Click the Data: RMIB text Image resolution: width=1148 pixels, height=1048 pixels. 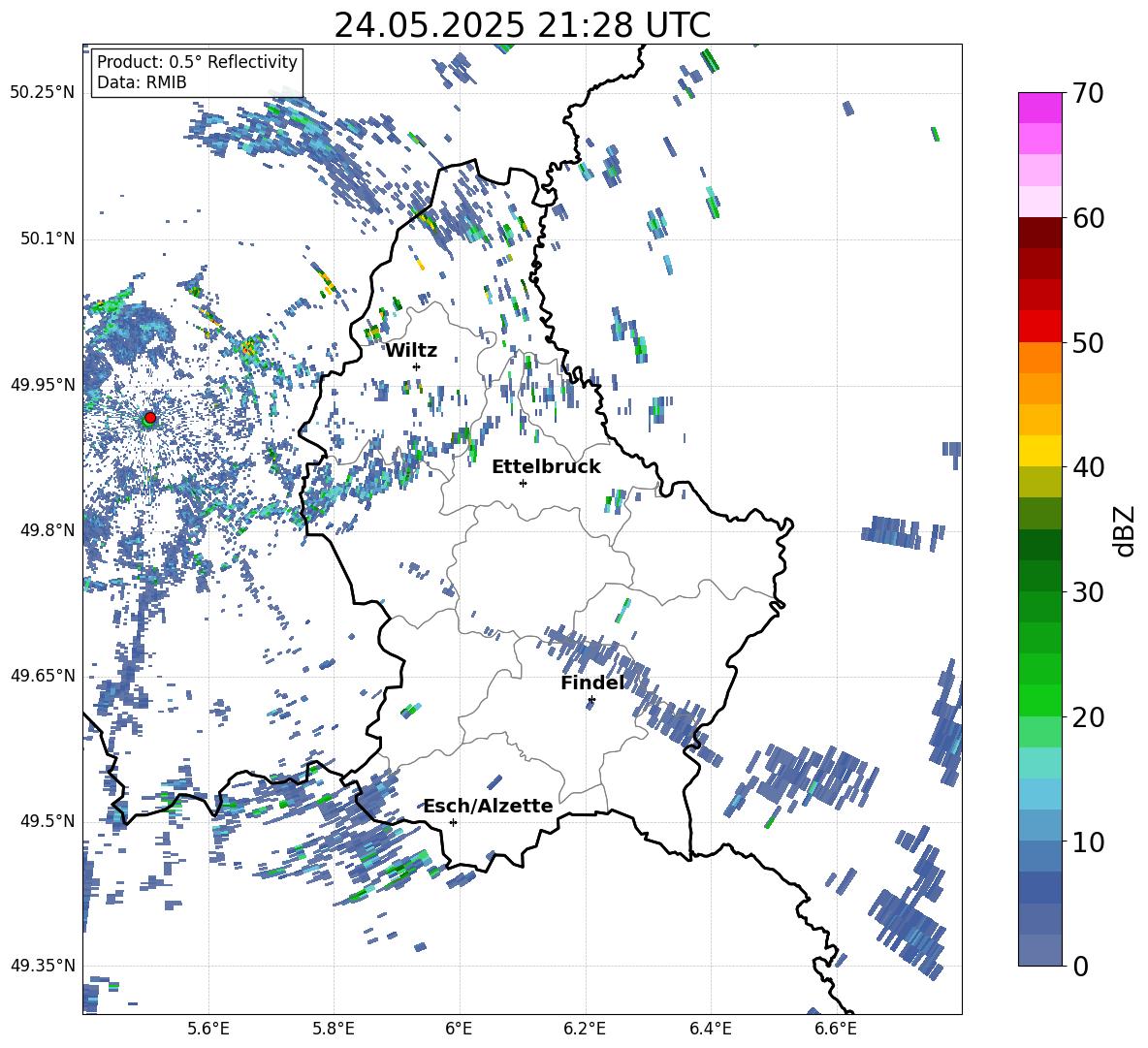tap(142, 82)
